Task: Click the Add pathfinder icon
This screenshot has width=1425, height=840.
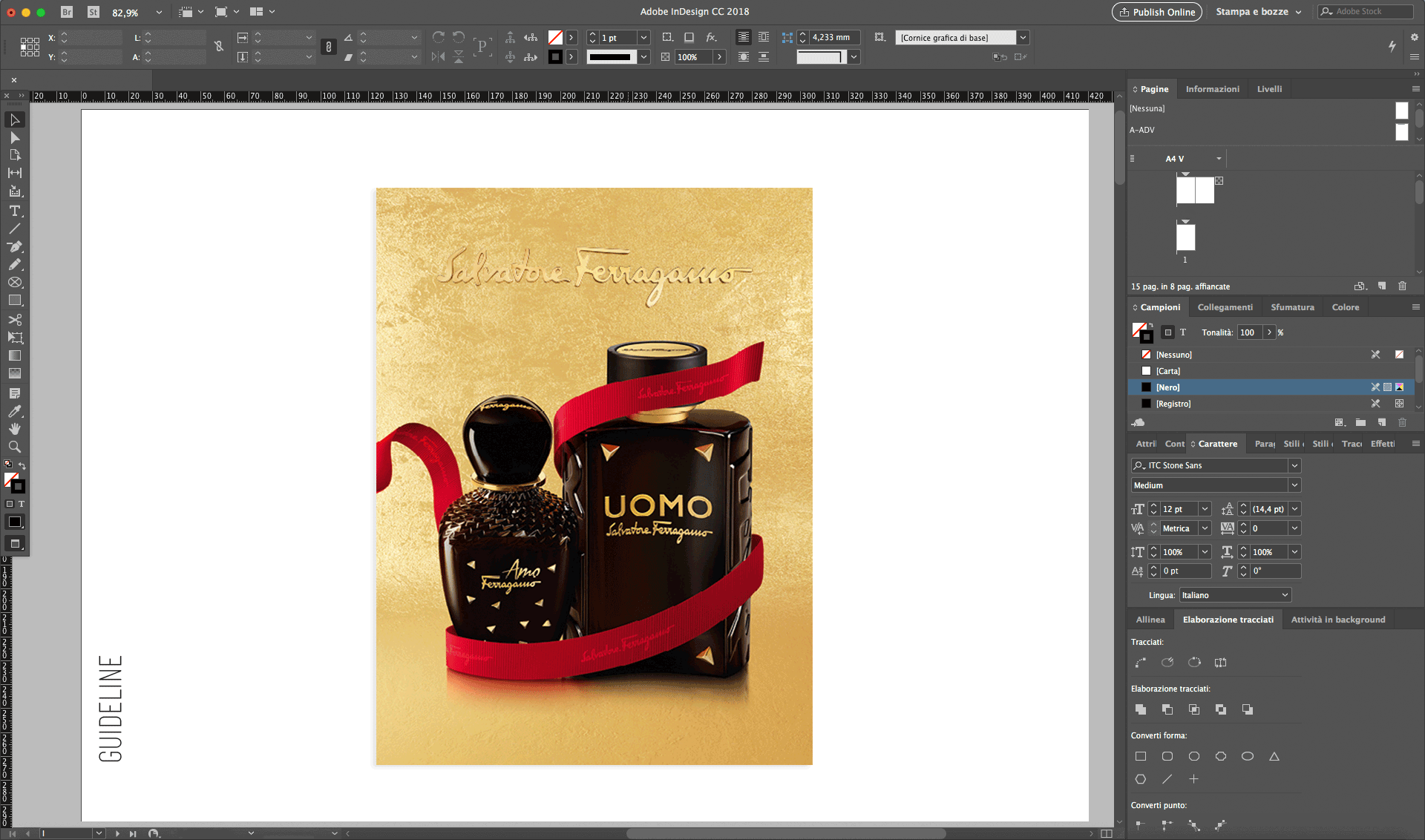Action: click(x=1141, y=709)
